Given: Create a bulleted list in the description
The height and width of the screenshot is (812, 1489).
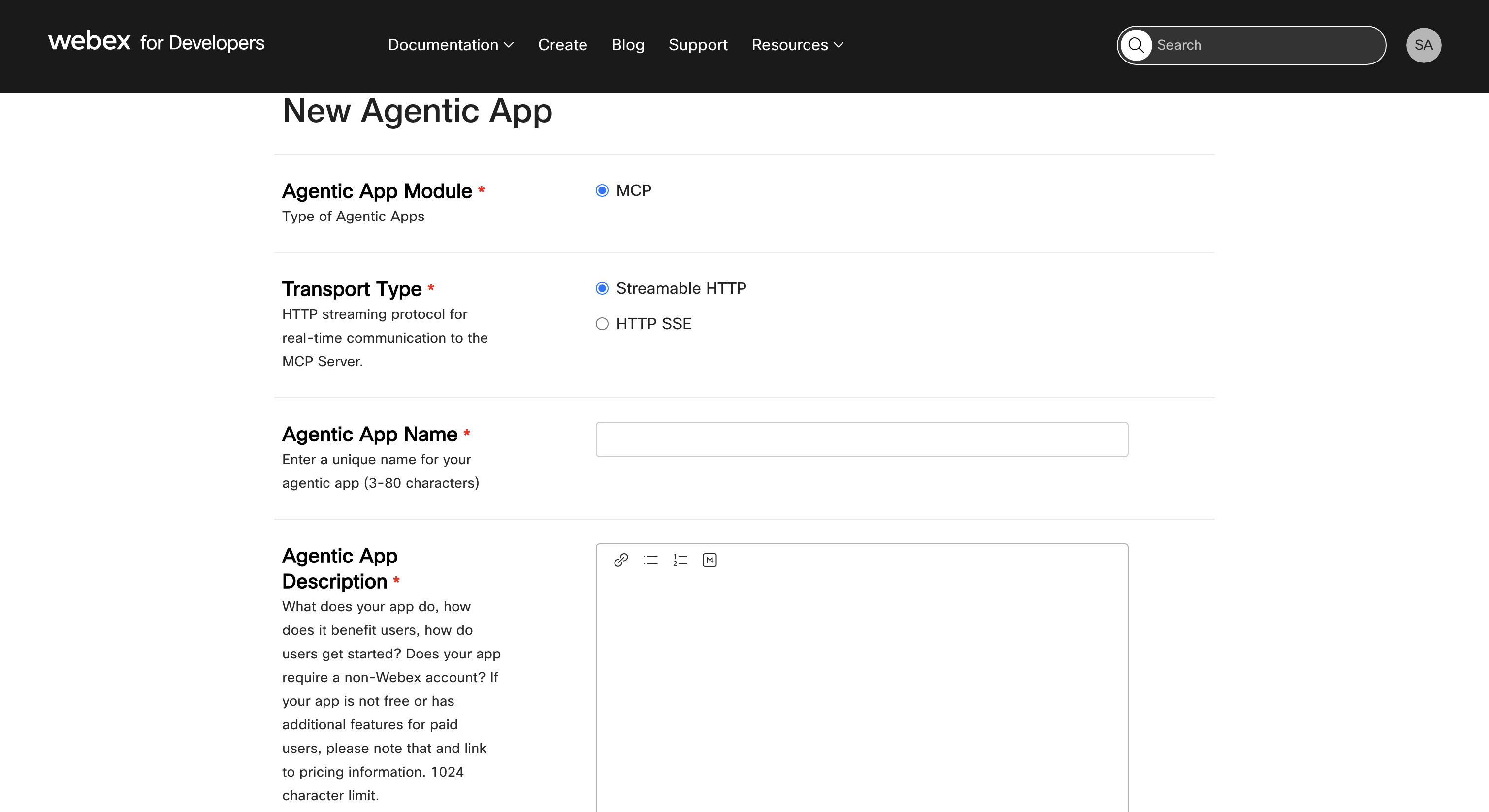Looking at the screenshot, I should (650, 560).
